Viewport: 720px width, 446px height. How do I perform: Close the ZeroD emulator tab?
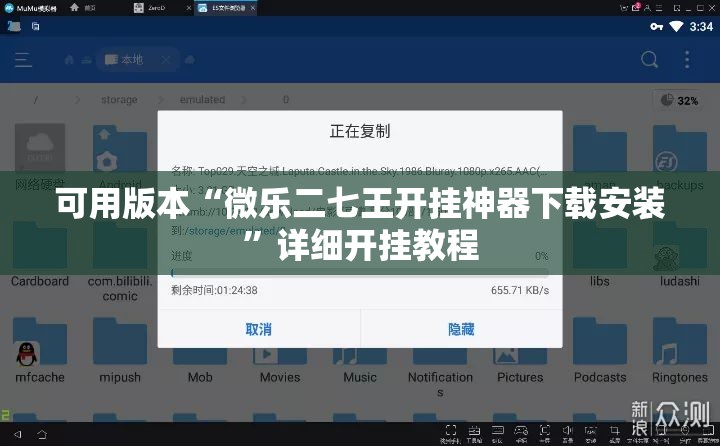188,8
